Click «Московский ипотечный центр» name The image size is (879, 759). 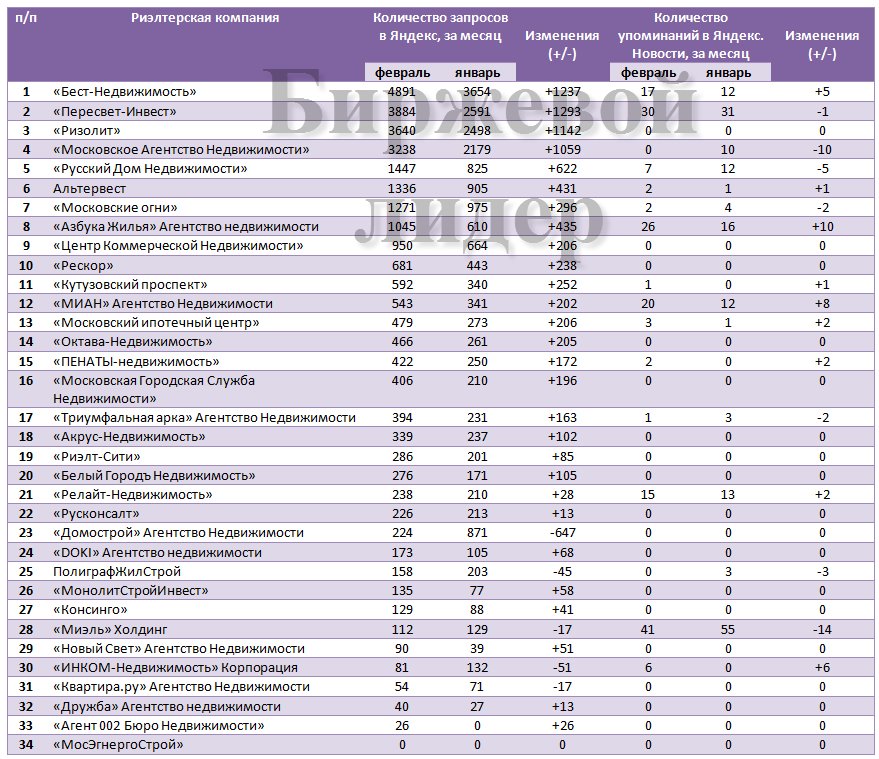(x=156, y=322)
